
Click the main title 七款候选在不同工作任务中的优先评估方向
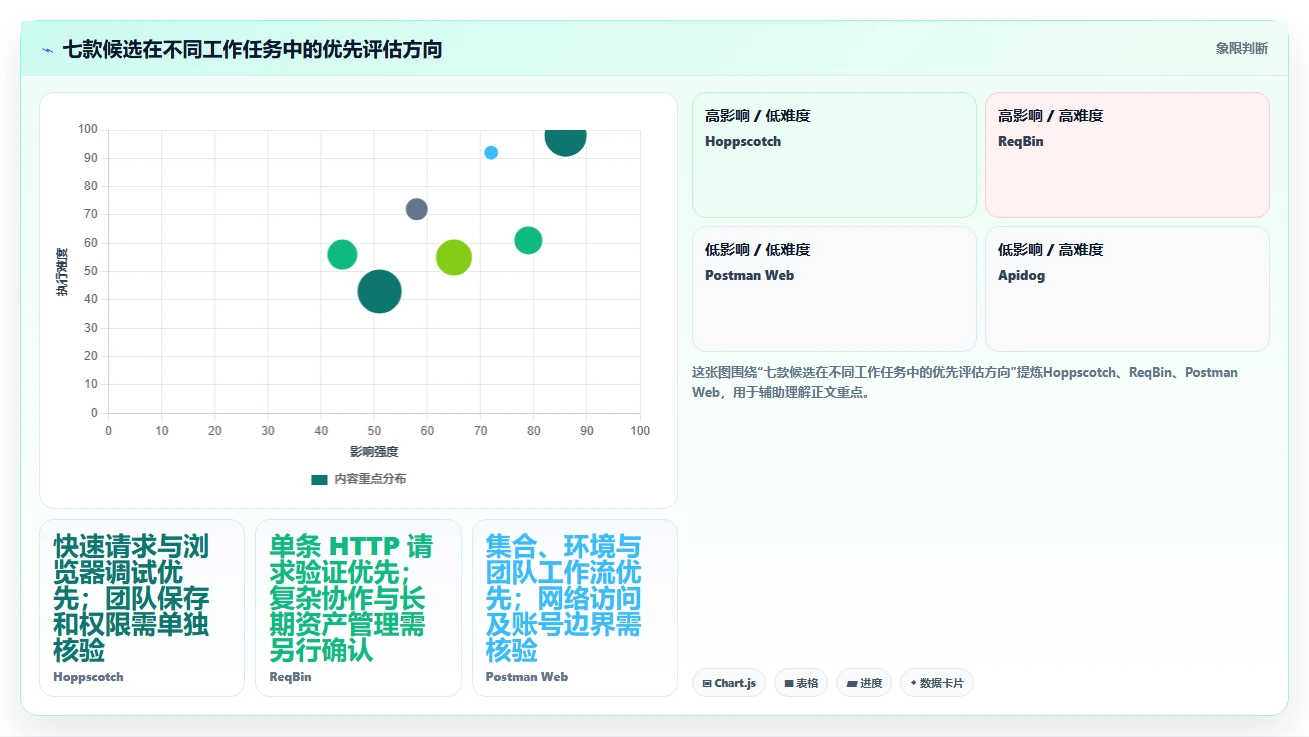pos(252,49)
